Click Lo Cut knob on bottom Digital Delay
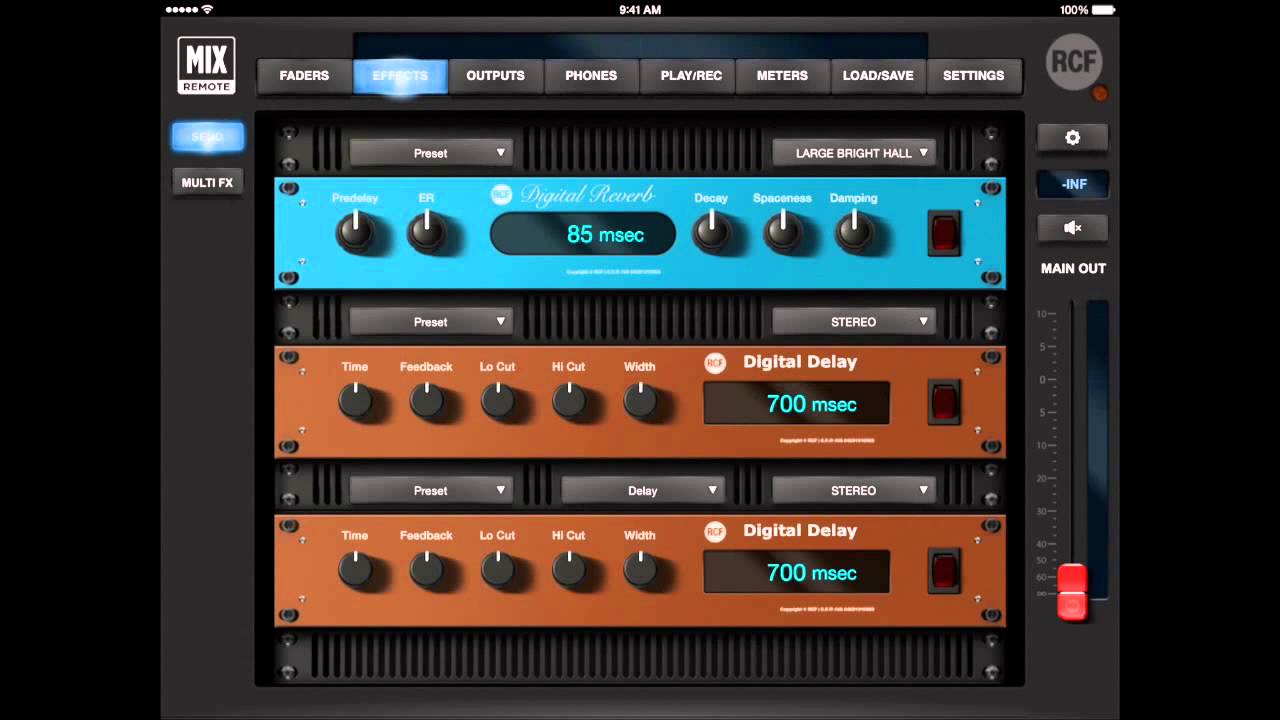The width and height of the screenshot is (1280, 720). [497, 570]
